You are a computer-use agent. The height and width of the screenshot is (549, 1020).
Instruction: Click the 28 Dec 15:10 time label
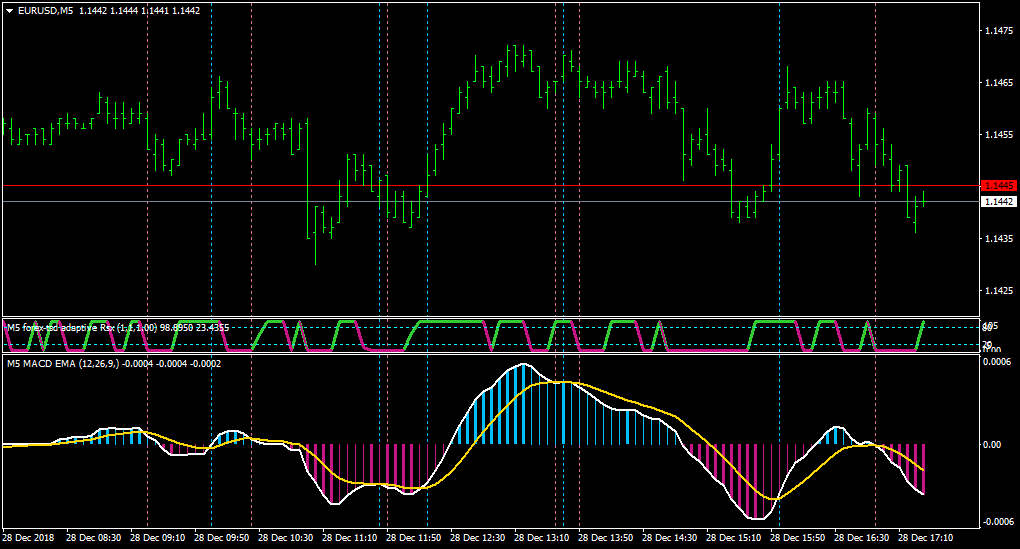734,538
